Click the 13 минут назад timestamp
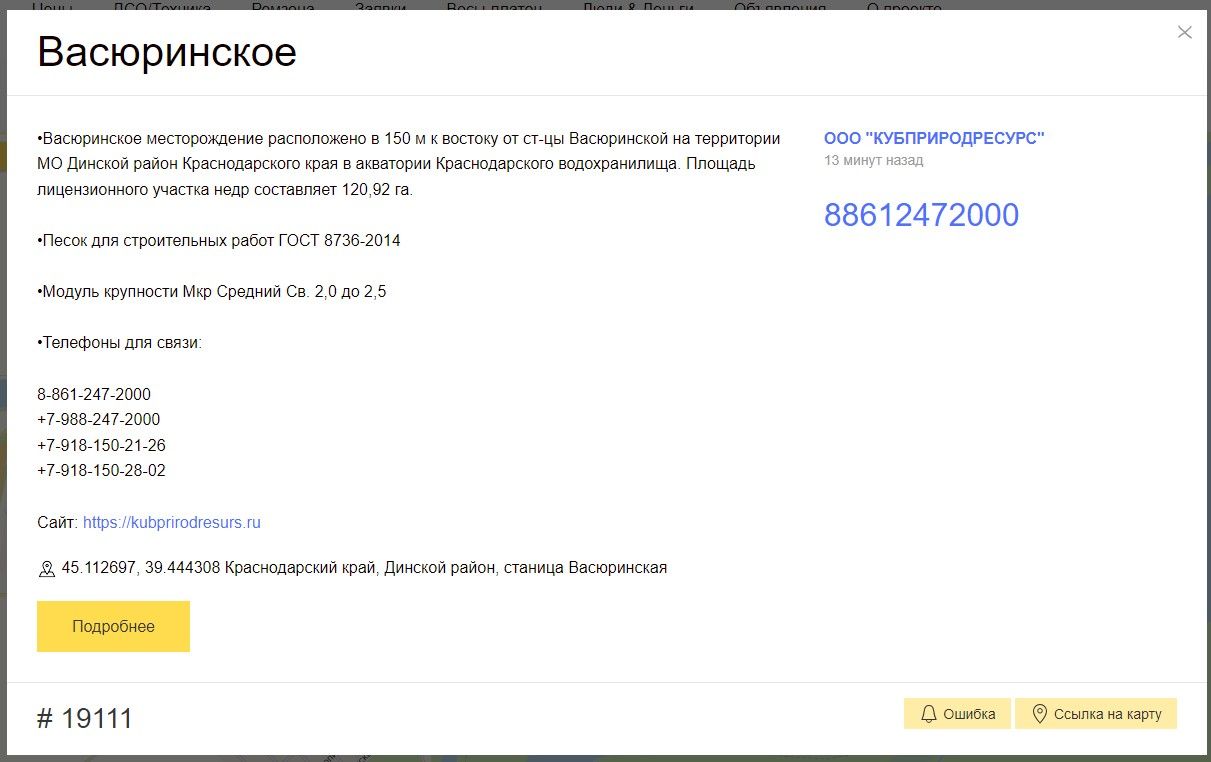The image size is (1211, 762). click(x=873, y=160)
